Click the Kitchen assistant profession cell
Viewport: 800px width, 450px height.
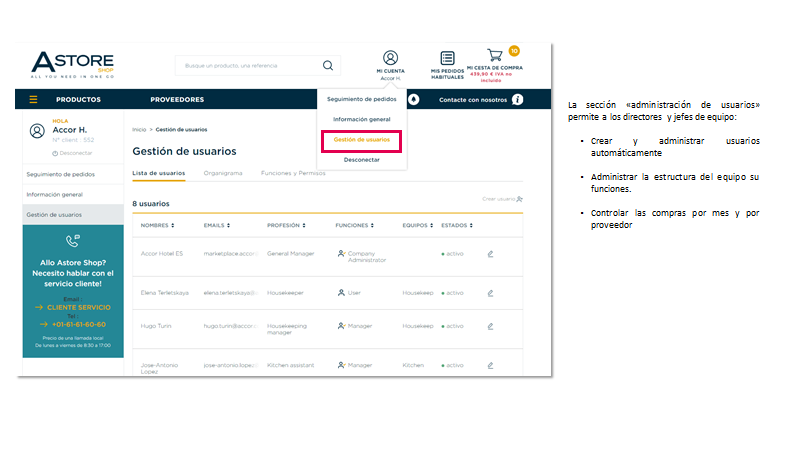point(291,365)
